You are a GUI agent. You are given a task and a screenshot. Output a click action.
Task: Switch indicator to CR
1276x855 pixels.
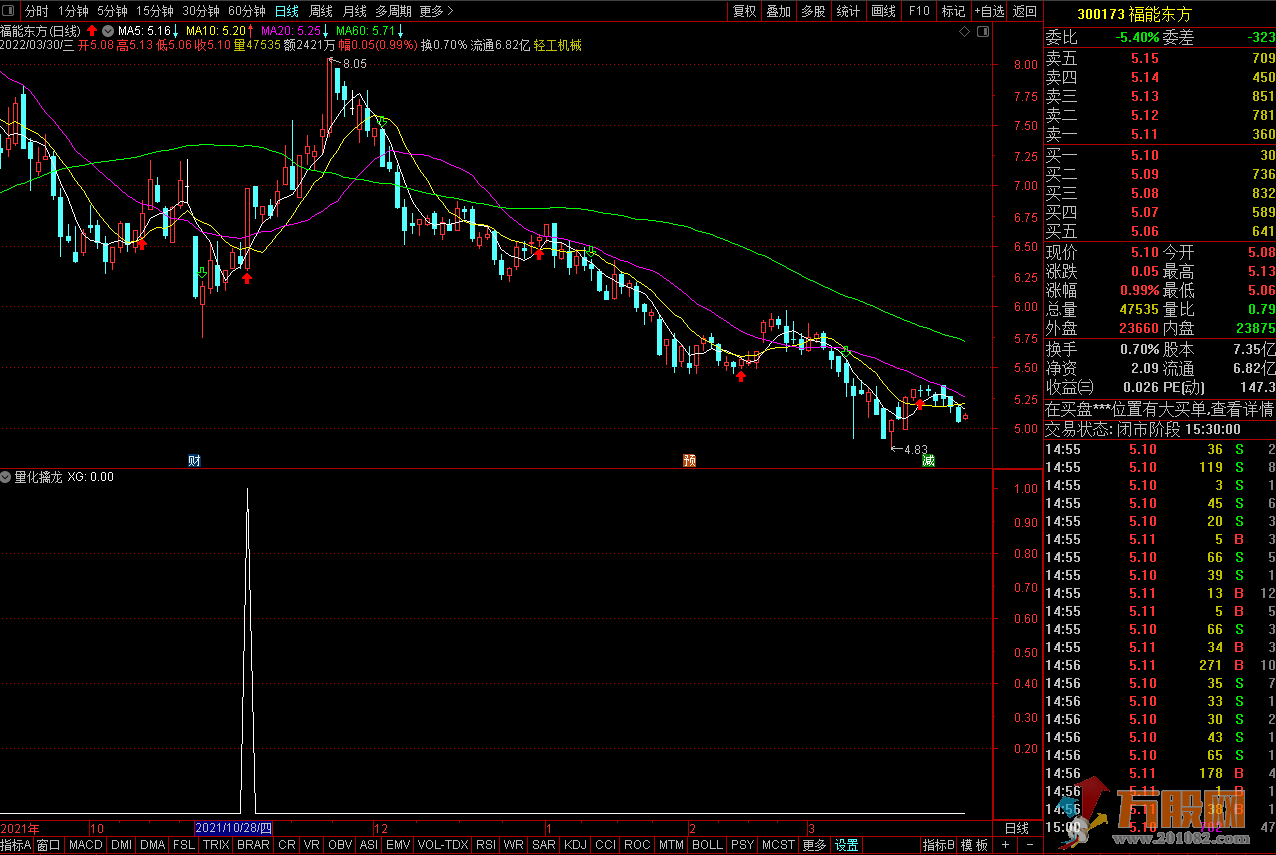tap(287, 845)
